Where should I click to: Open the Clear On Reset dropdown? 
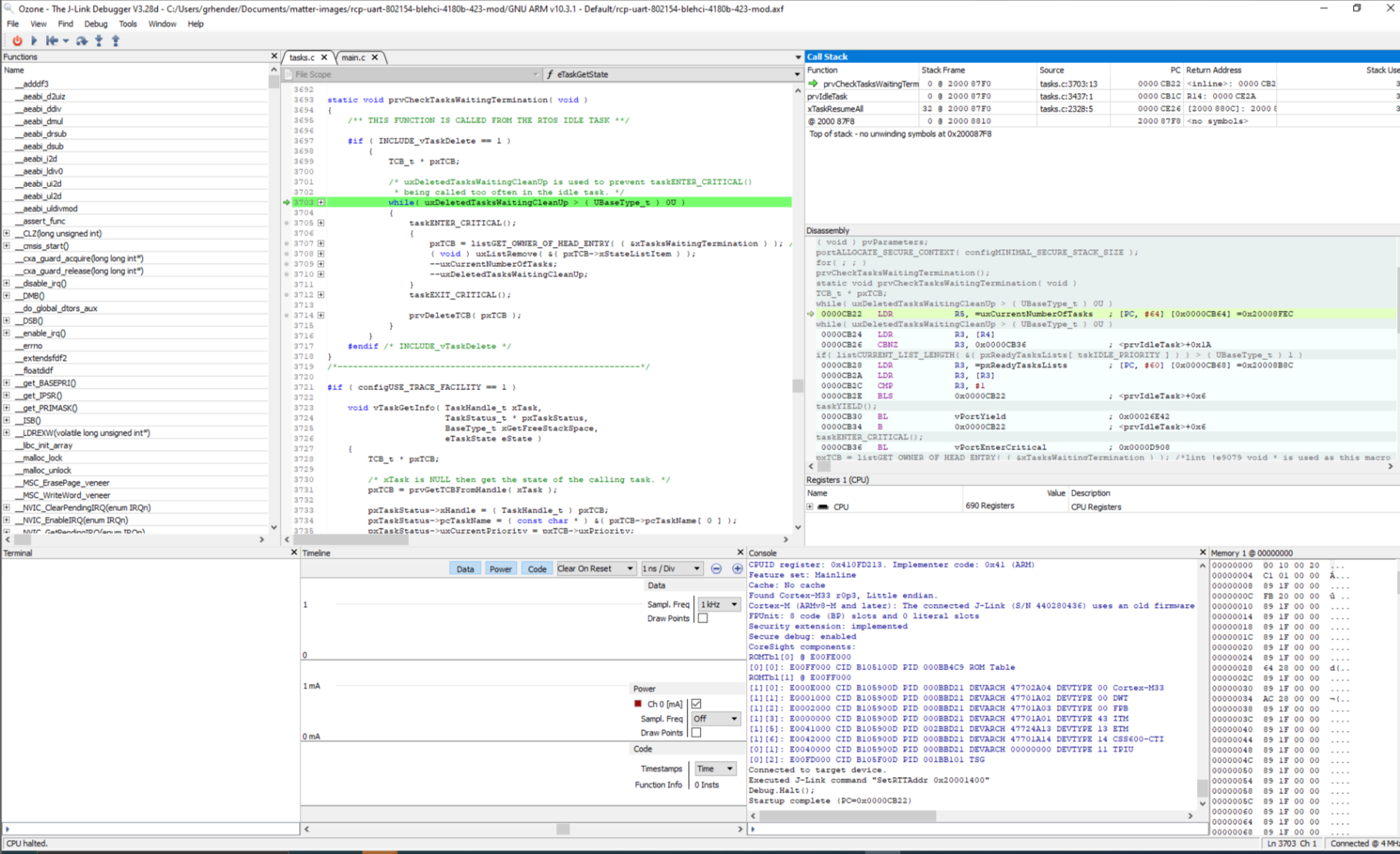click(596, 568)
